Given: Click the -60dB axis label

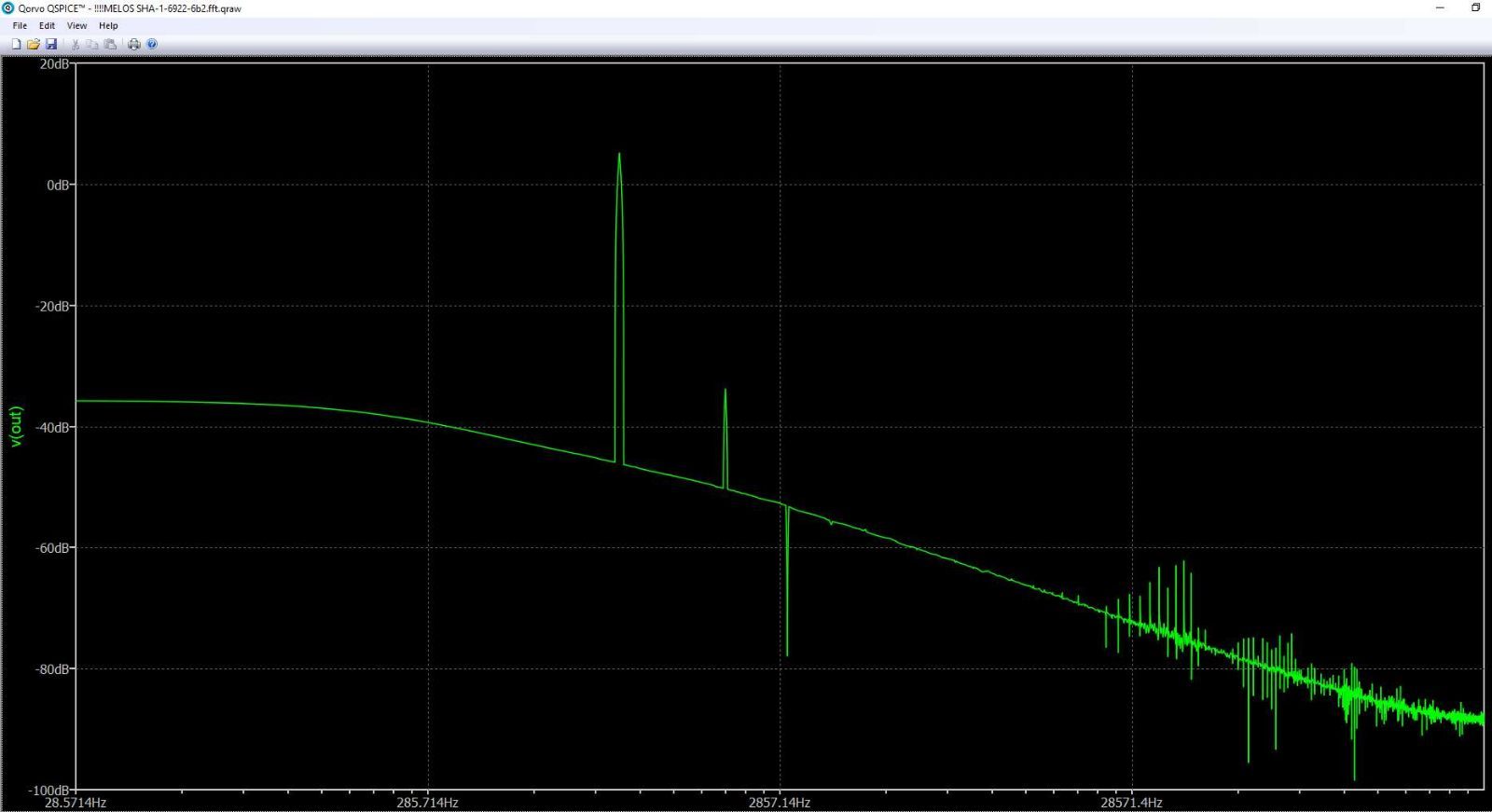Looking at the screenshot, I should [x=53, y=548].
